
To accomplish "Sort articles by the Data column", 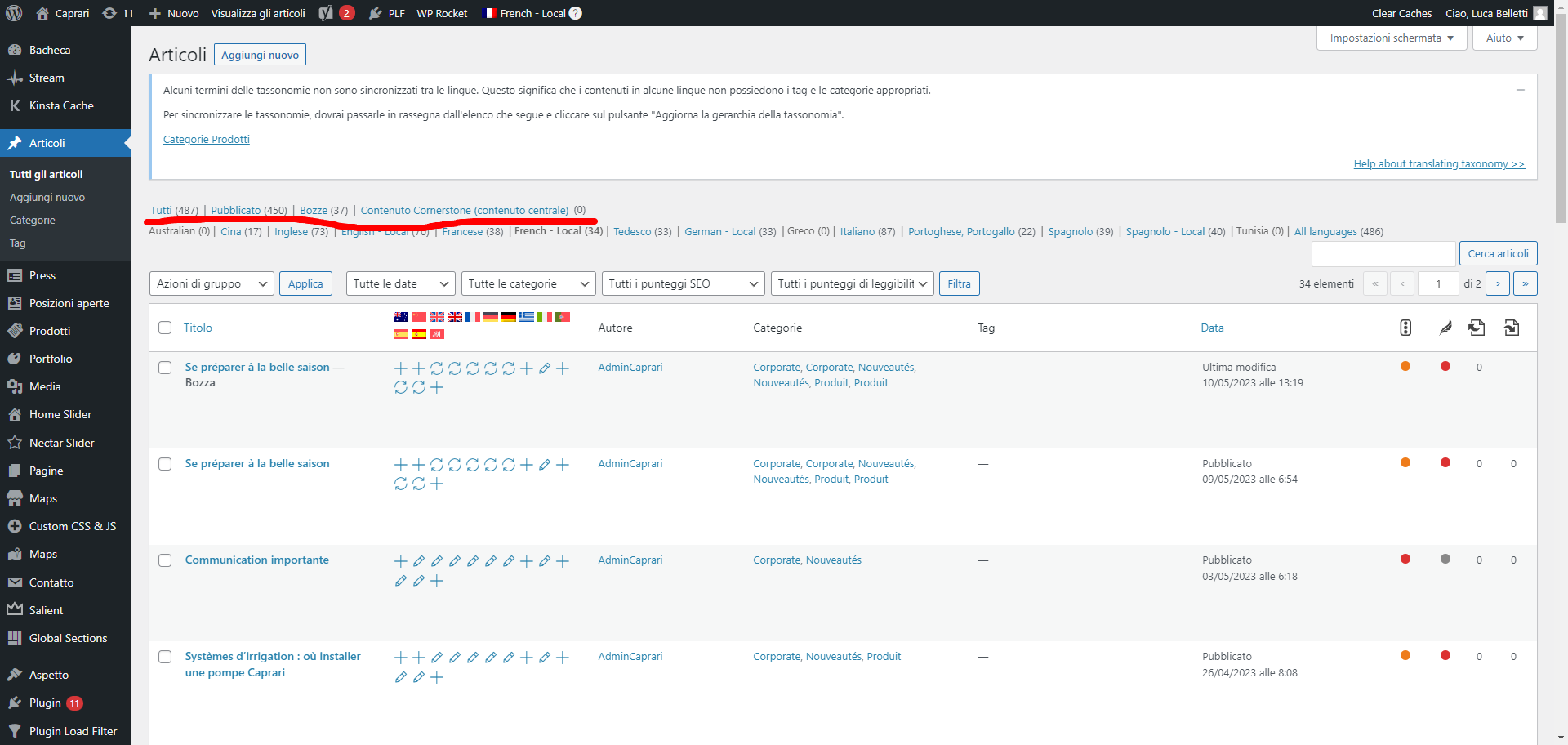I will coord(1212,328).
